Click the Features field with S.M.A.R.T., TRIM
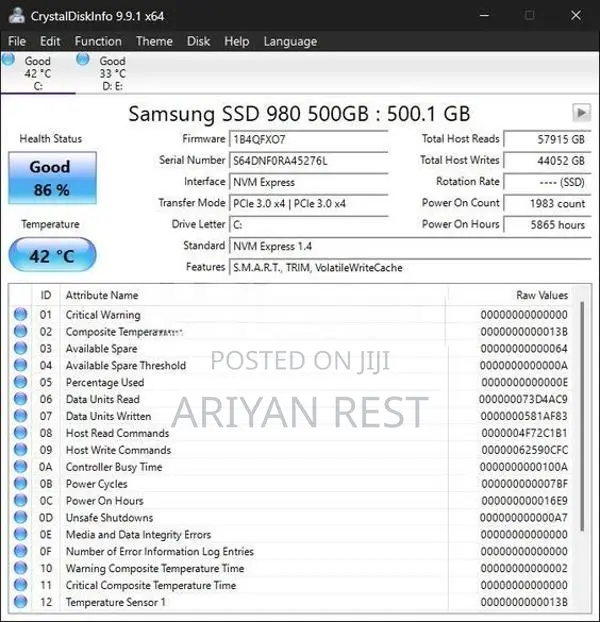Image resolution: width=600 pixels, height=622 pixels. [410, 268]
